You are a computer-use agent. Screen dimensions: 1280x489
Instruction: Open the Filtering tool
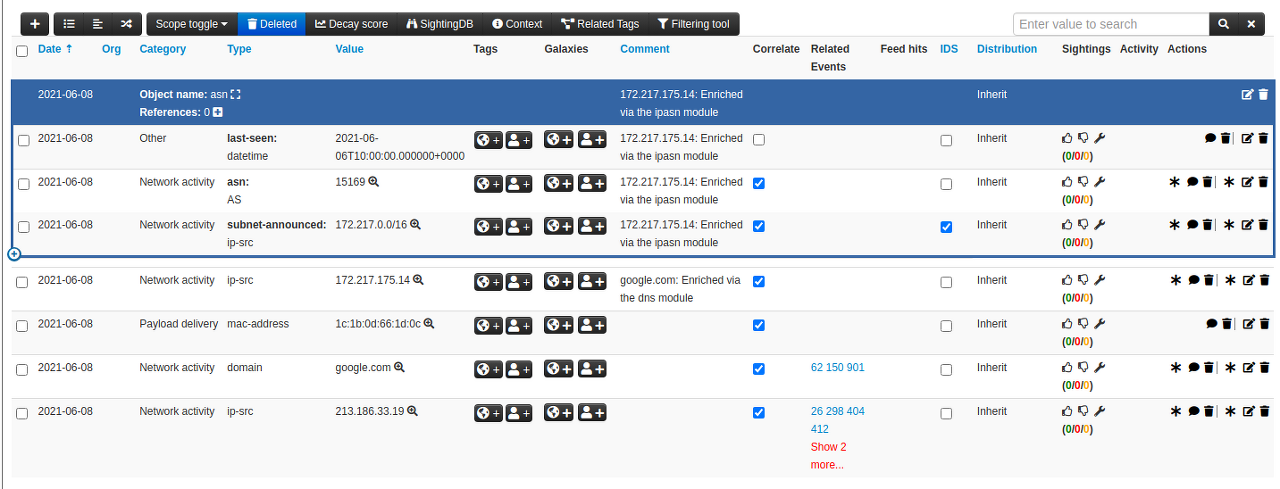pyautogui.click(x=694, y=24)
